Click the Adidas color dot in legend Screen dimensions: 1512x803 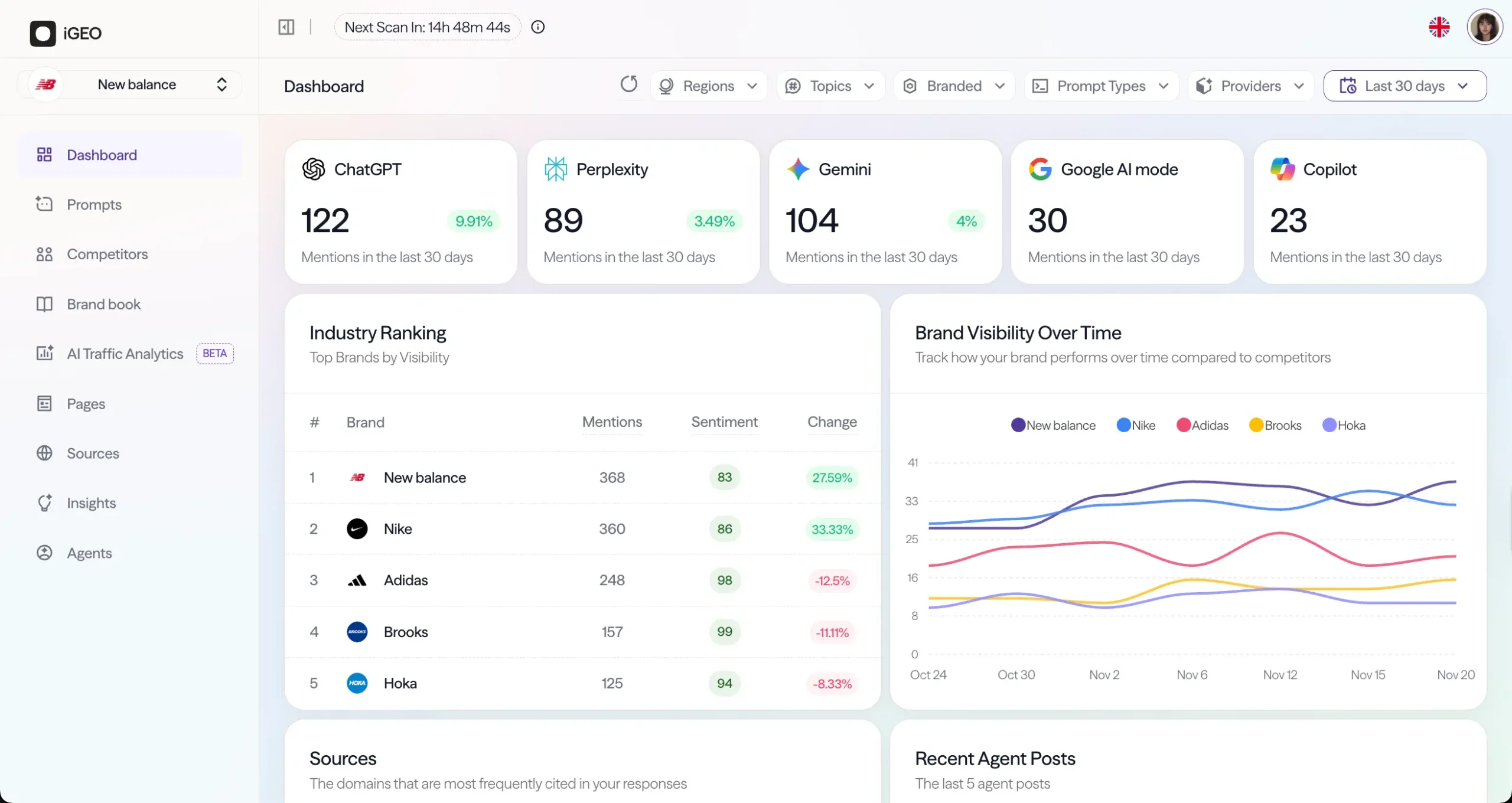tap(1183, 425)
